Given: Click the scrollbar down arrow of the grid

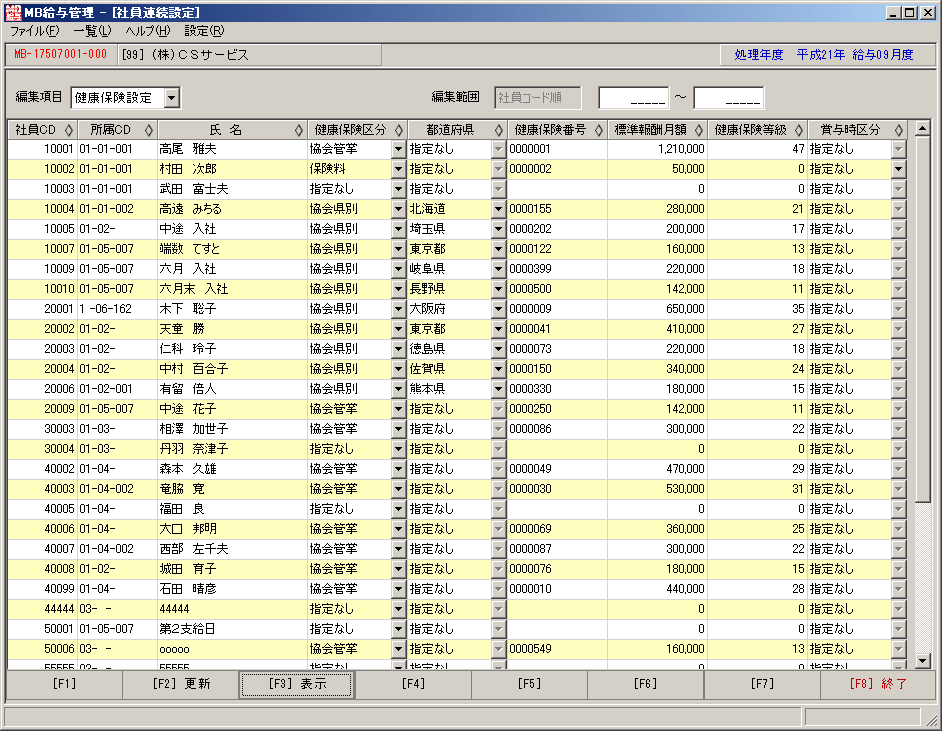Looking at the screenshot, I should point(923,661).
